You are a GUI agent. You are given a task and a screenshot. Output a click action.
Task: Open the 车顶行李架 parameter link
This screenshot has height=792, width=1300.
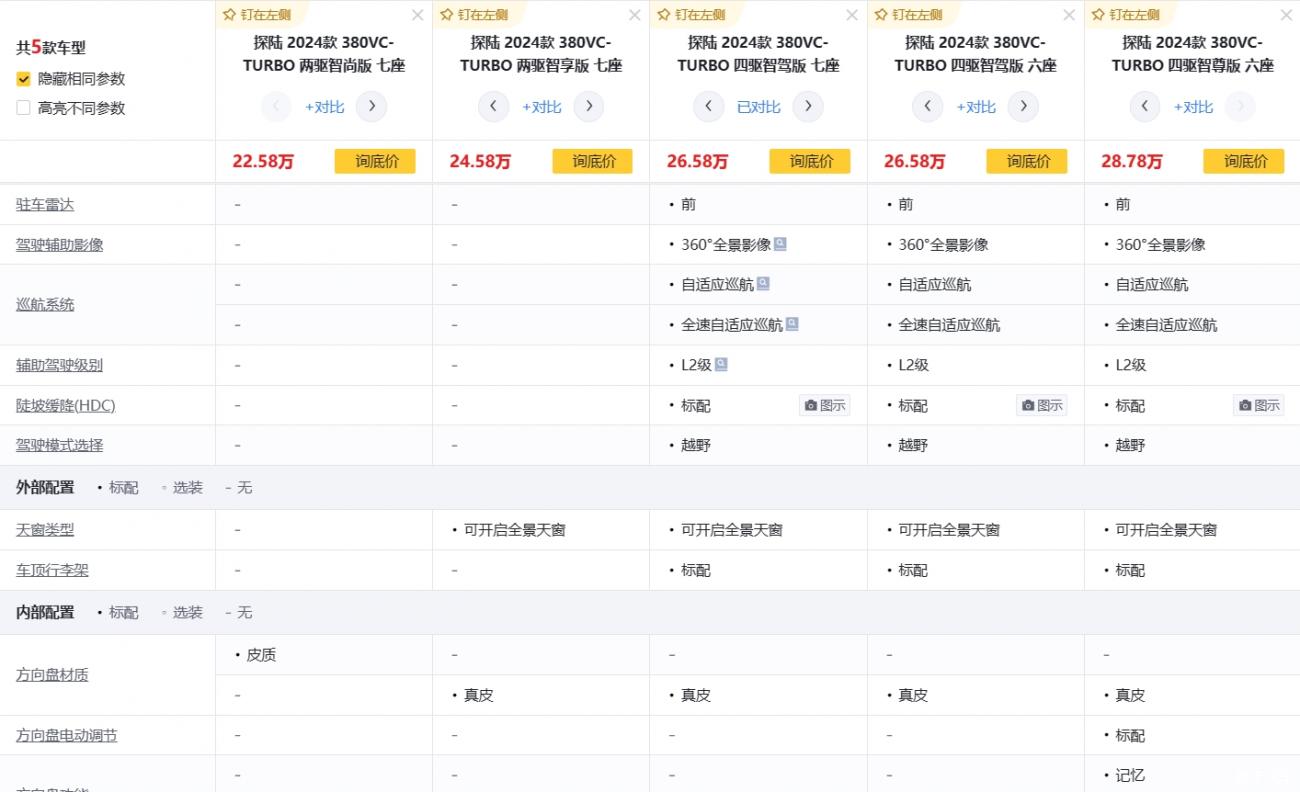(52, 570)
